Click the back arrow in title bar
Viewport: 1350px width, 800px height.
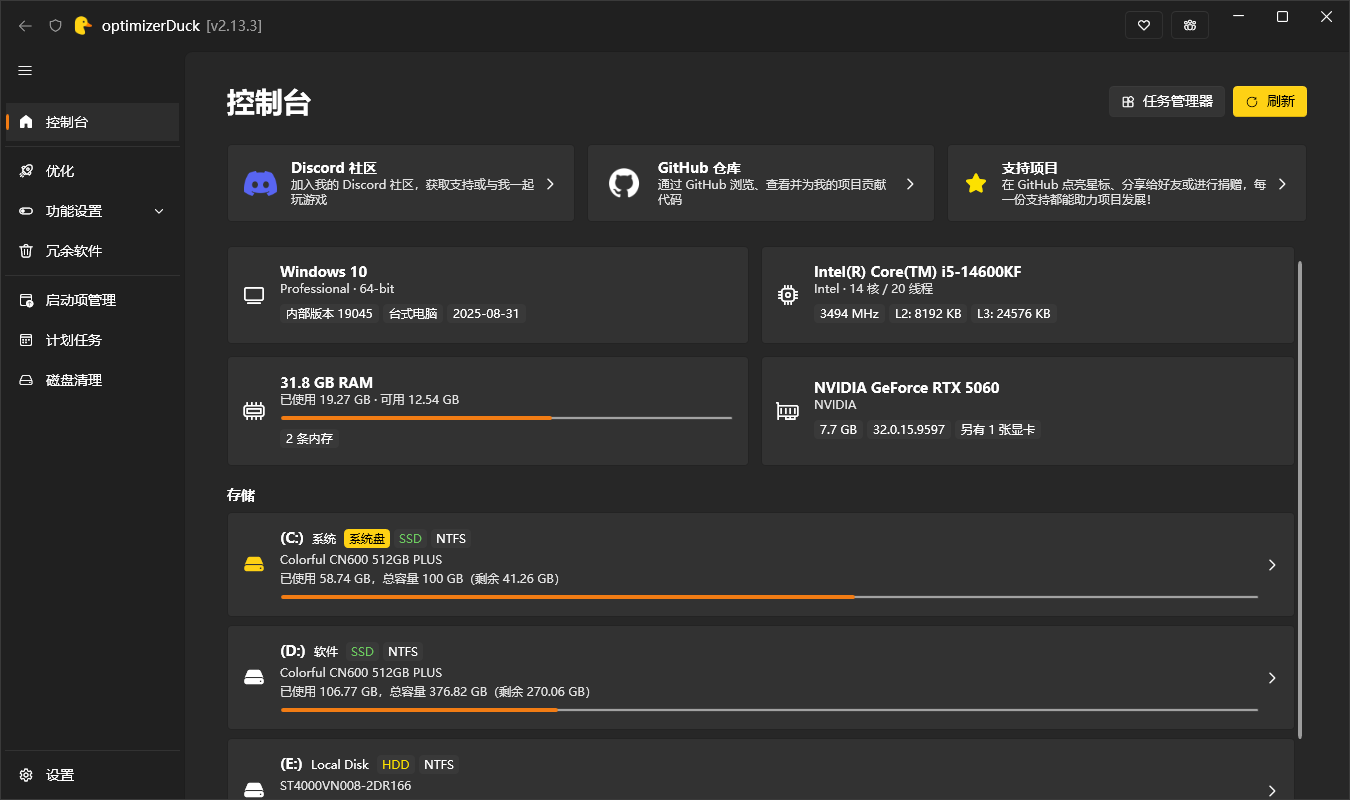click(26, 25)
